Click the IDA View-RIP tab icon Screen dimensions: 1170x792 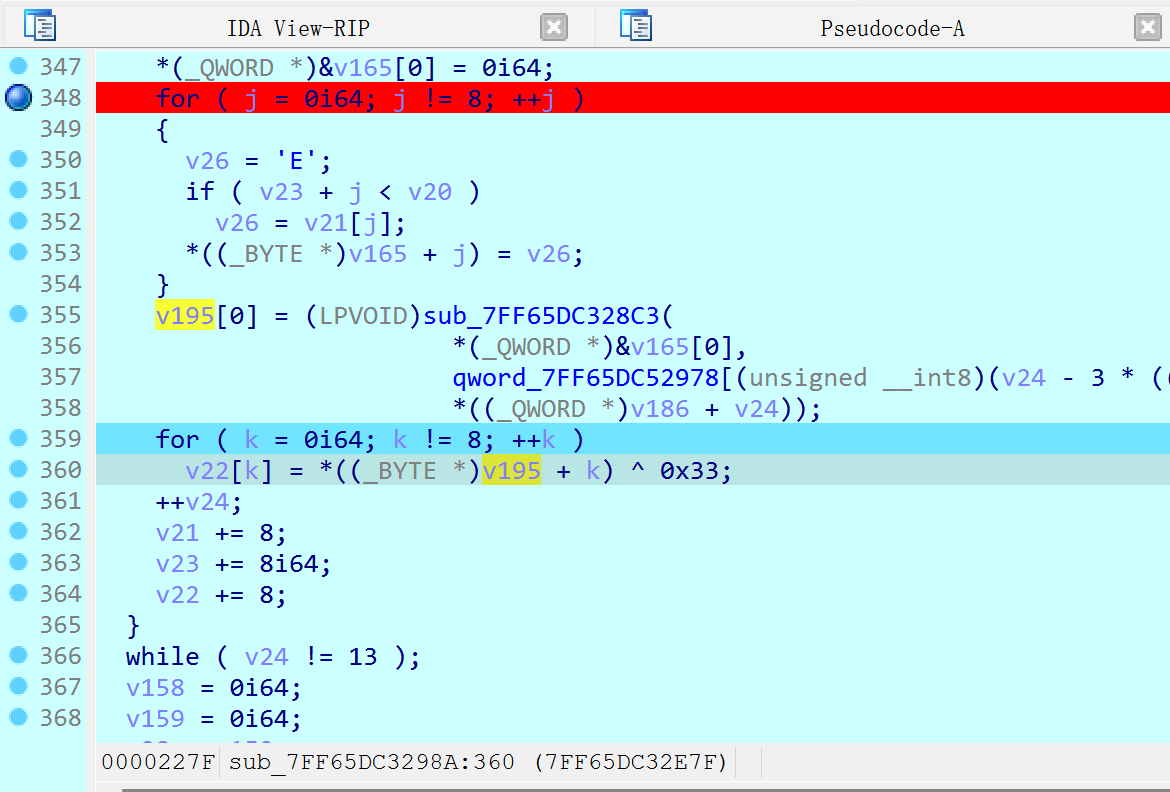40,26
